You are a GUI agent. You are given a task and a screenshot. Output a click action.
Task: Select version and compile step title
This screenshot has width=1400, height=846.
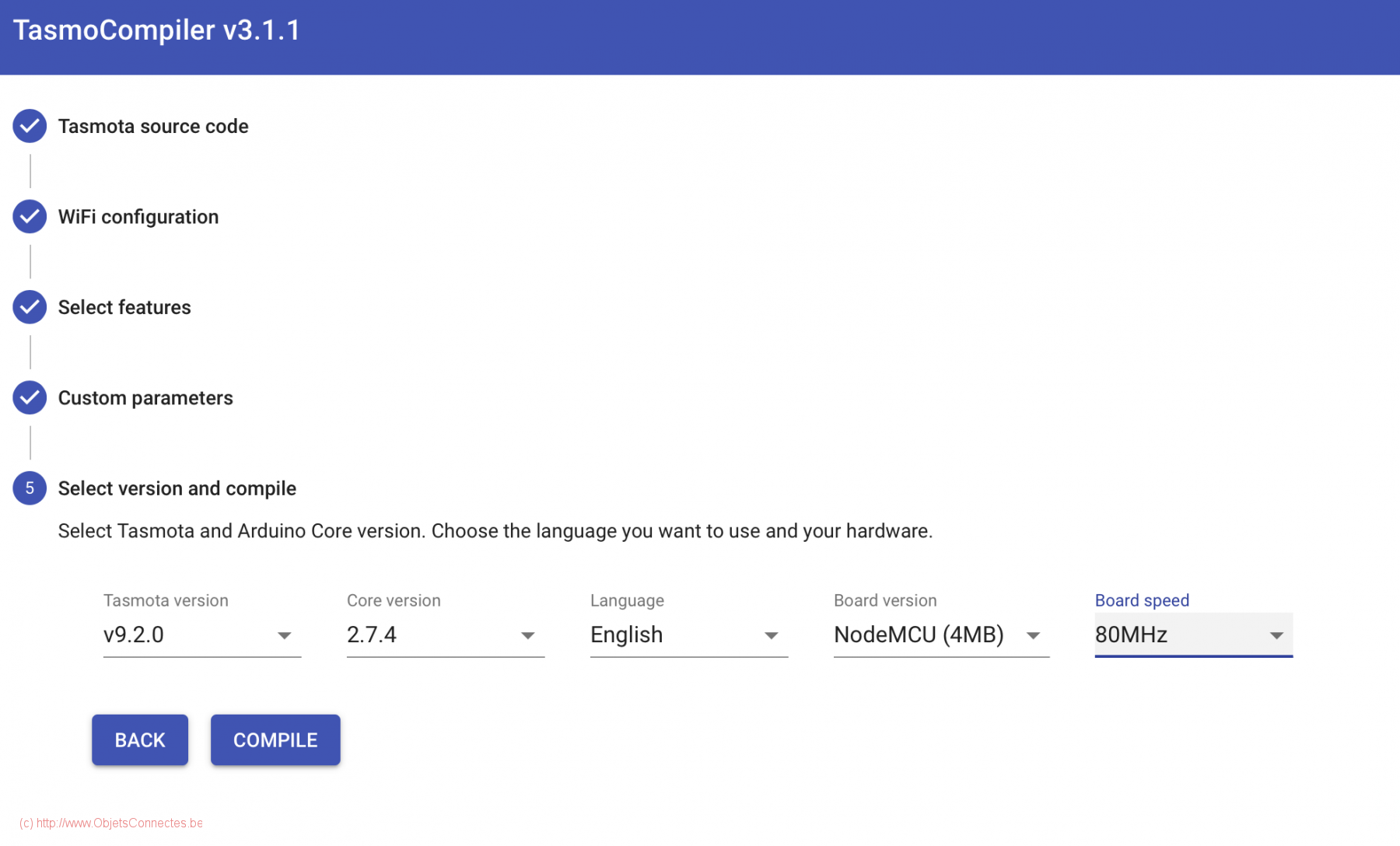tap(177, 488)
